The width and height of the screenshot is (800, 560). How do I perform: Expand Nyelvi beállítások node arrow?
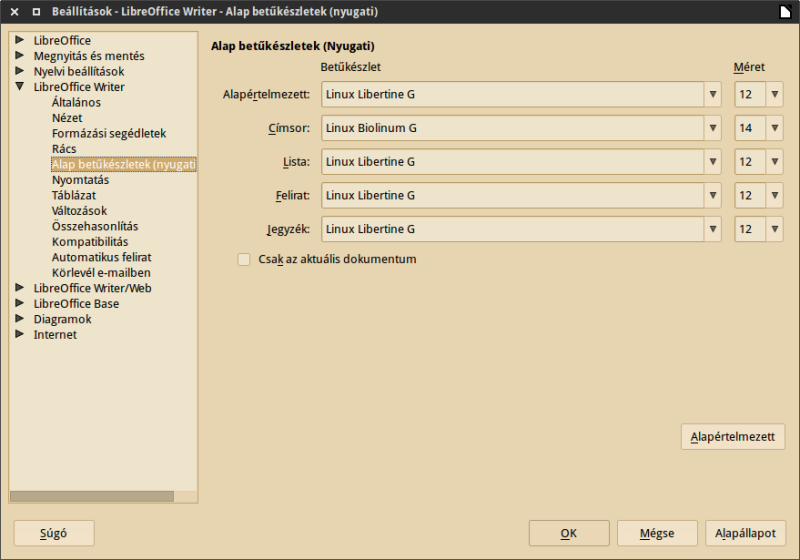(x=20, y=70)
